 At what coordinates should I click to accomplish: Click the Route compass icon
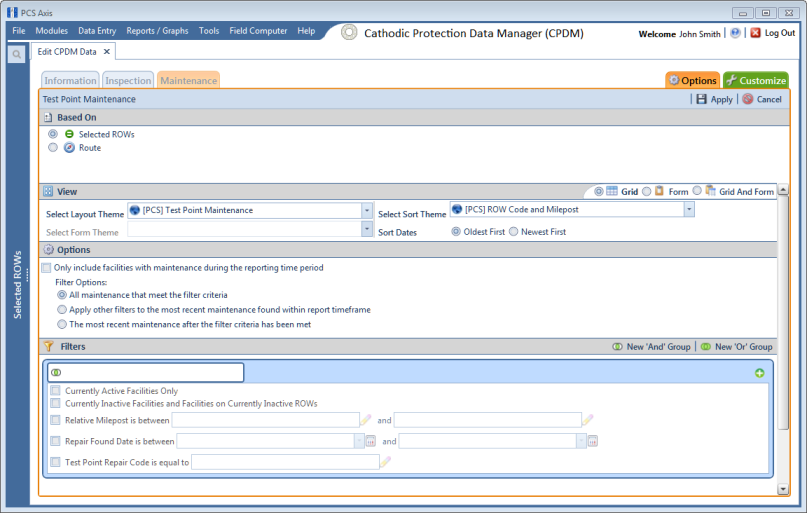(x=69, y=148)
